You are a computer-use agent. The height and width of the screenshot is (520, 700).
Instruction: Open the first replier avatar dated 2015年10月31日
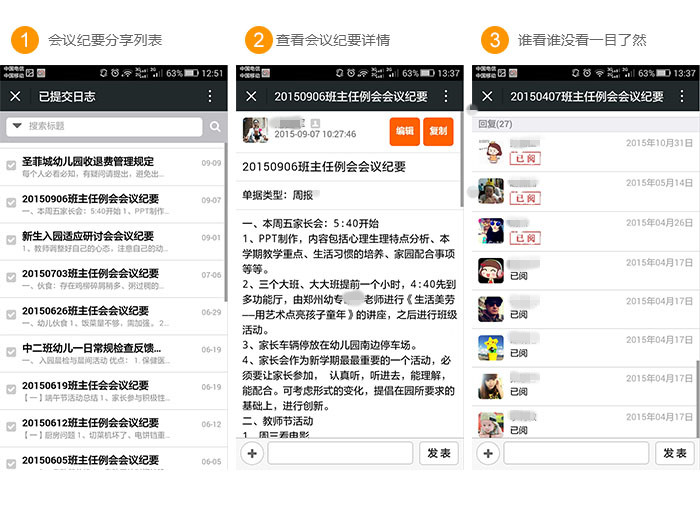[490, 153]
